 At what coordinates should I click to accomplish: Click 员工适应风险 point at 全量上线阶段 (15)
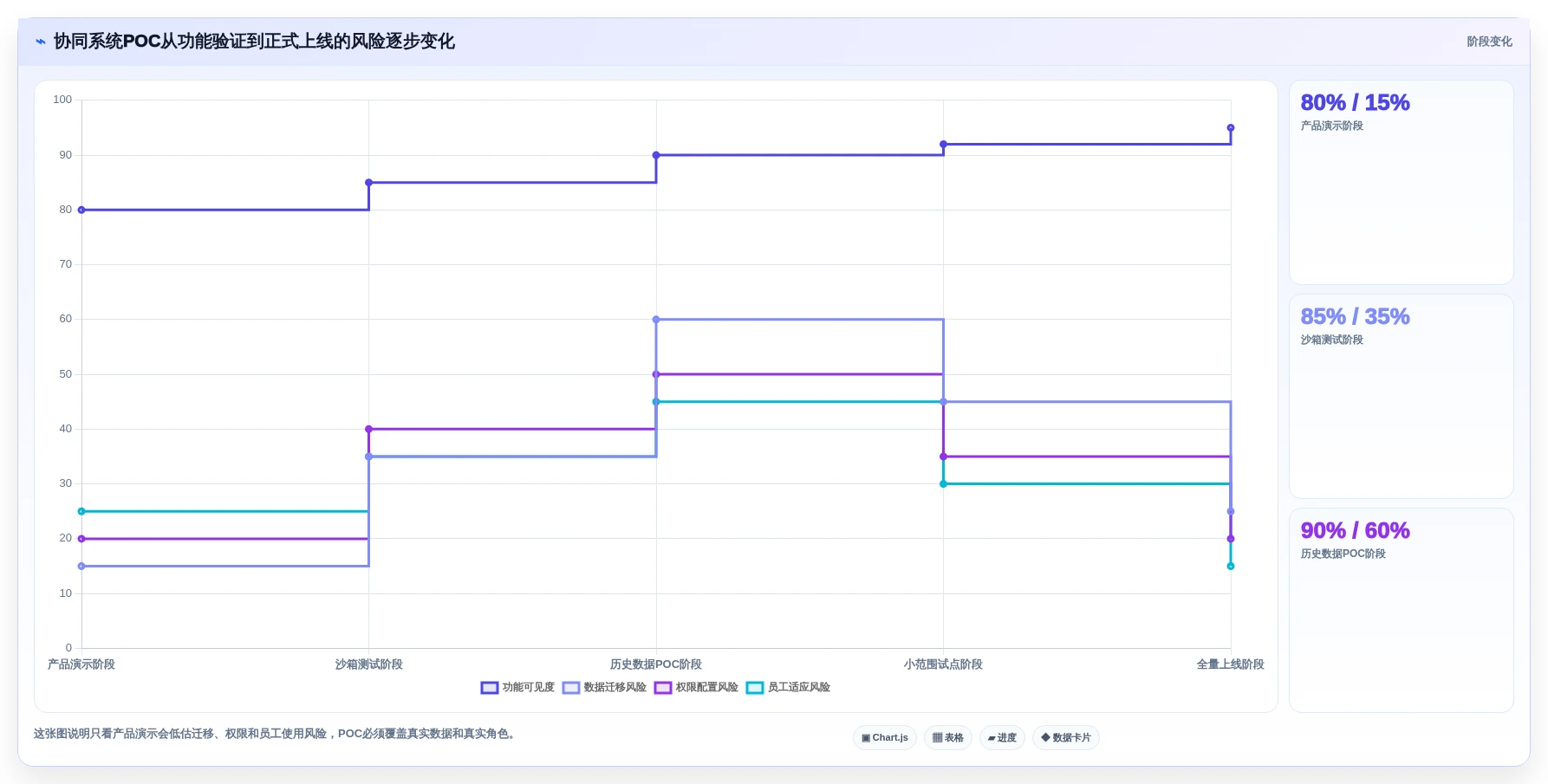(1231, 567)
